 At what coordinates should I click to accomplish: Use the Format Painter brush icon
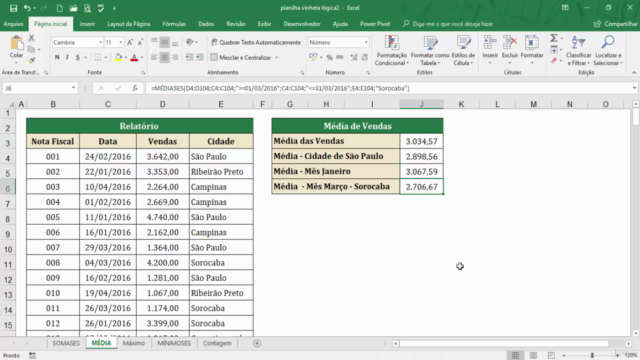tap(31, 60)
